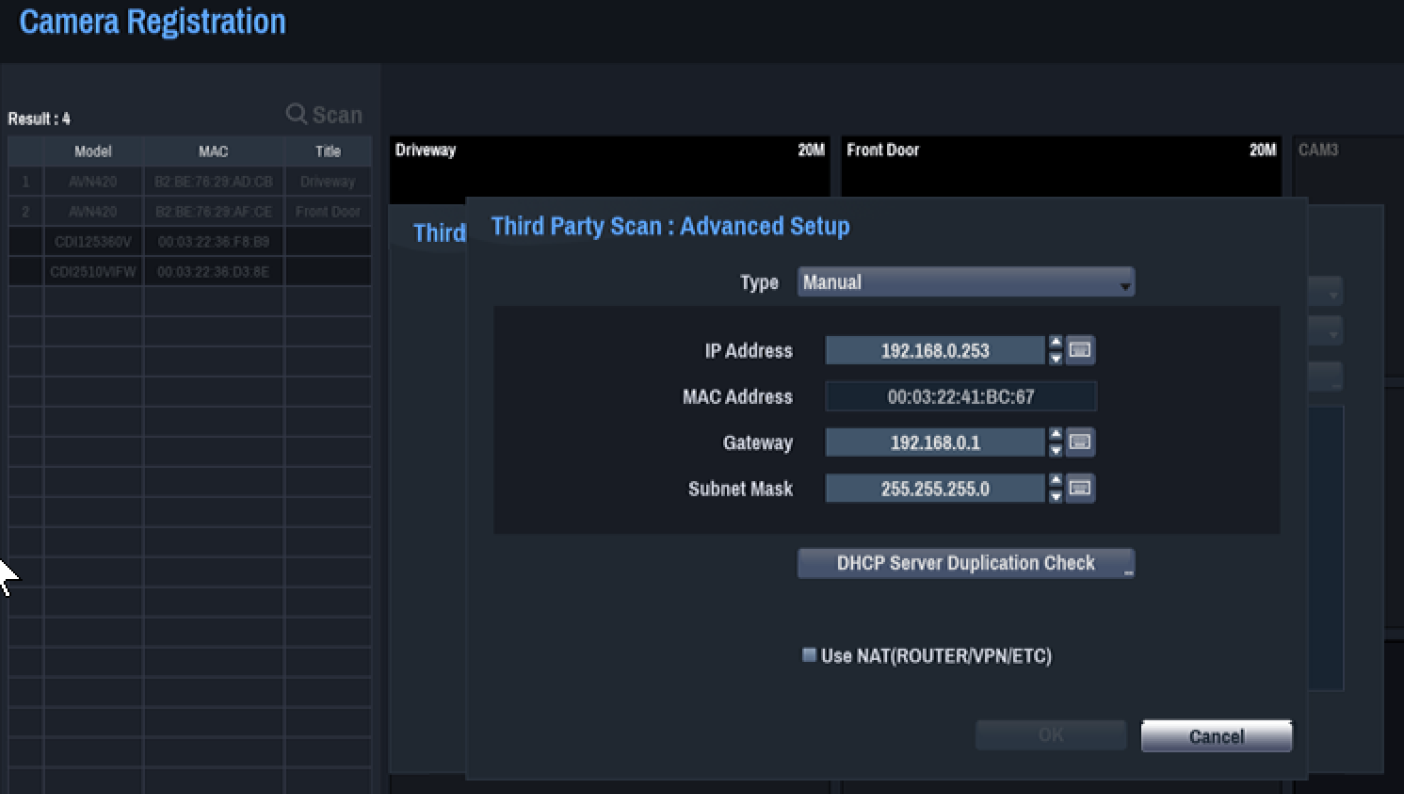
Task: Increase IP Address with up arrow
Action: pyautogui.click(x=1055, y=343)
